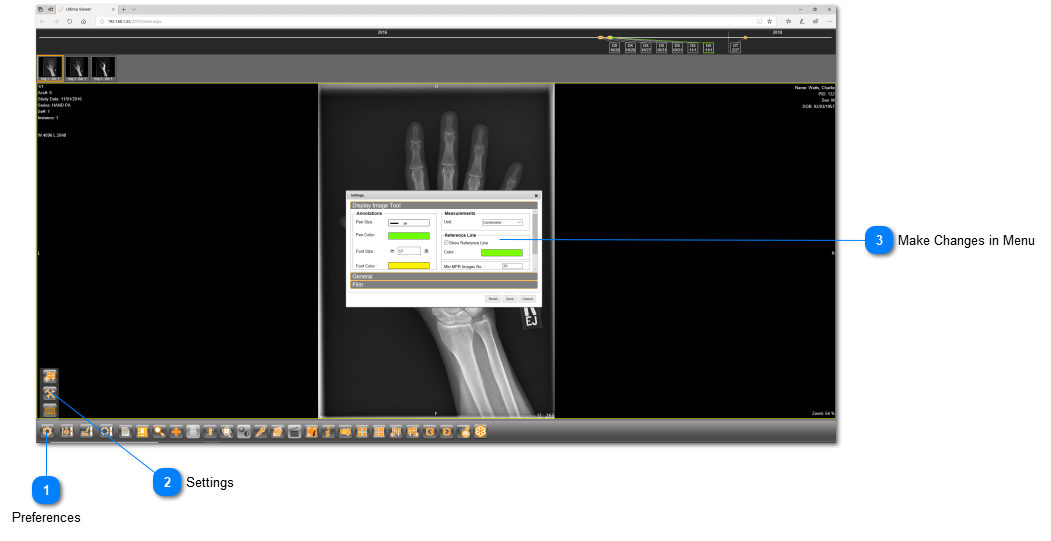Click the Min MPR Images No. field

(512, 266)
